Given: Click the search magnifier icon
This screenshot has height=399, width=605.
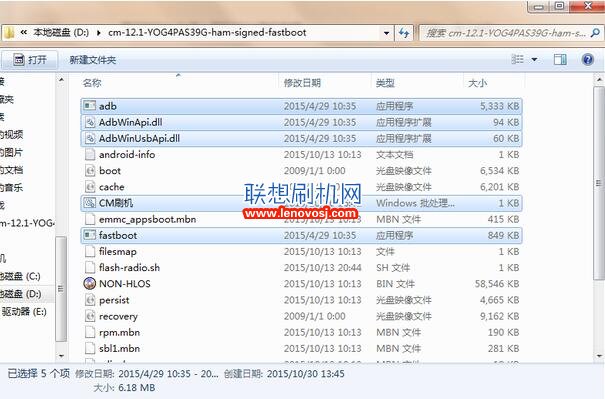Looking at the screenshot, I should tap(595, 33).
